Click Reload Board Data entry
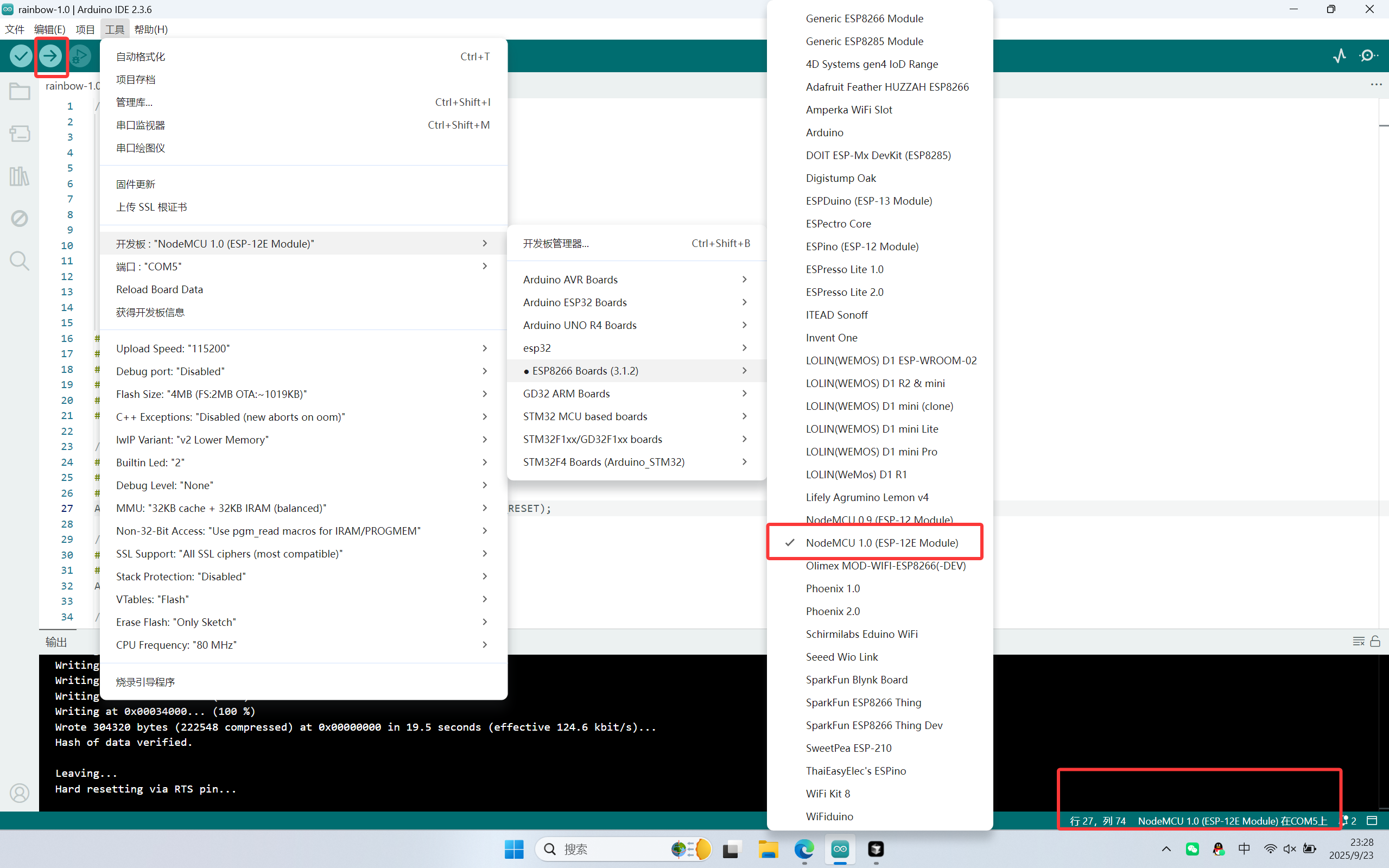The width and height of the screenshot is (1389, 868). pyautogui.click(x=303, y=289)
